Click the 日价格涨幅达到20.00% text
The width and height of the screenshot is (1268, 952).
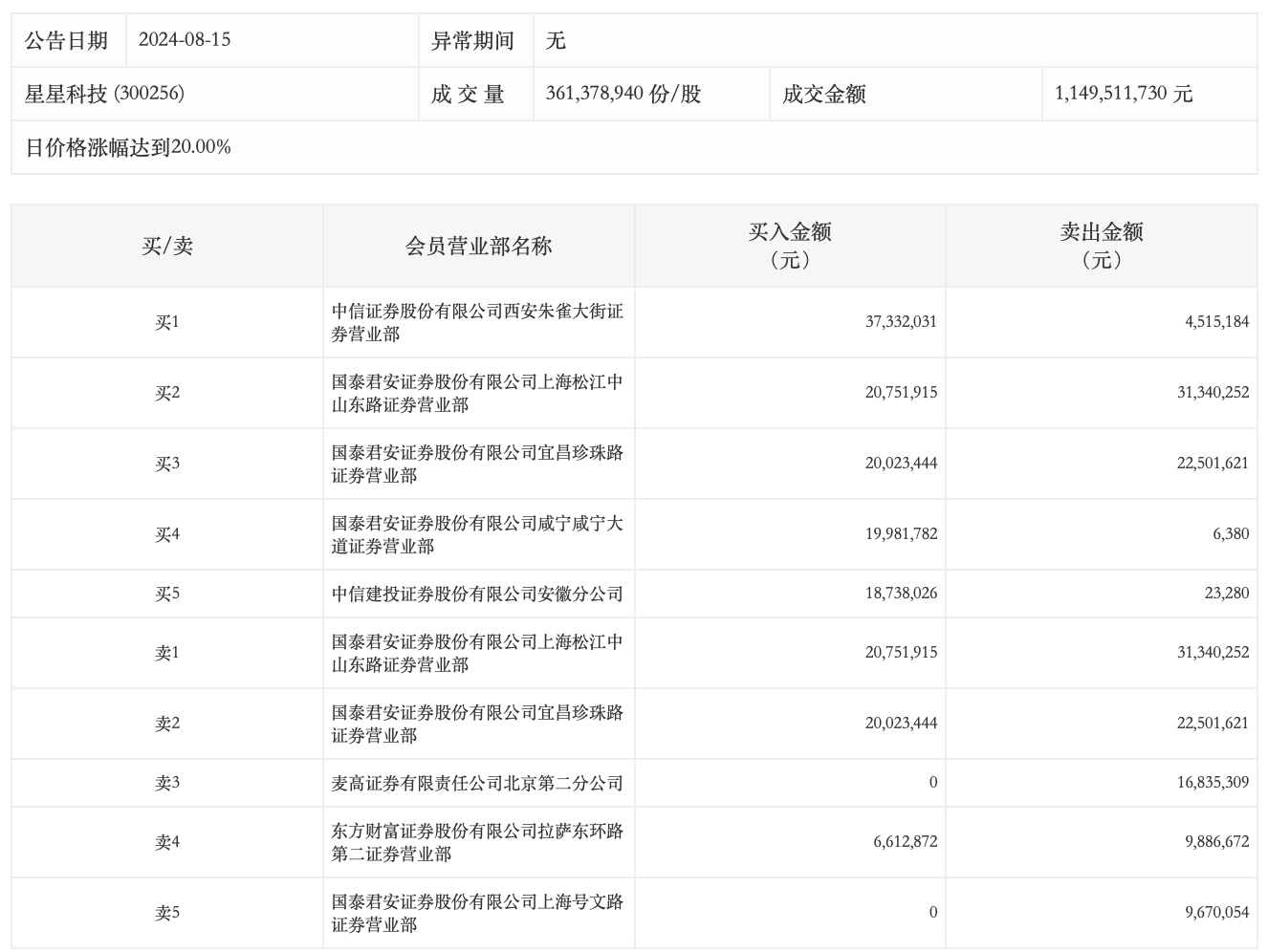pyautogui.click(x=128, y=147)
